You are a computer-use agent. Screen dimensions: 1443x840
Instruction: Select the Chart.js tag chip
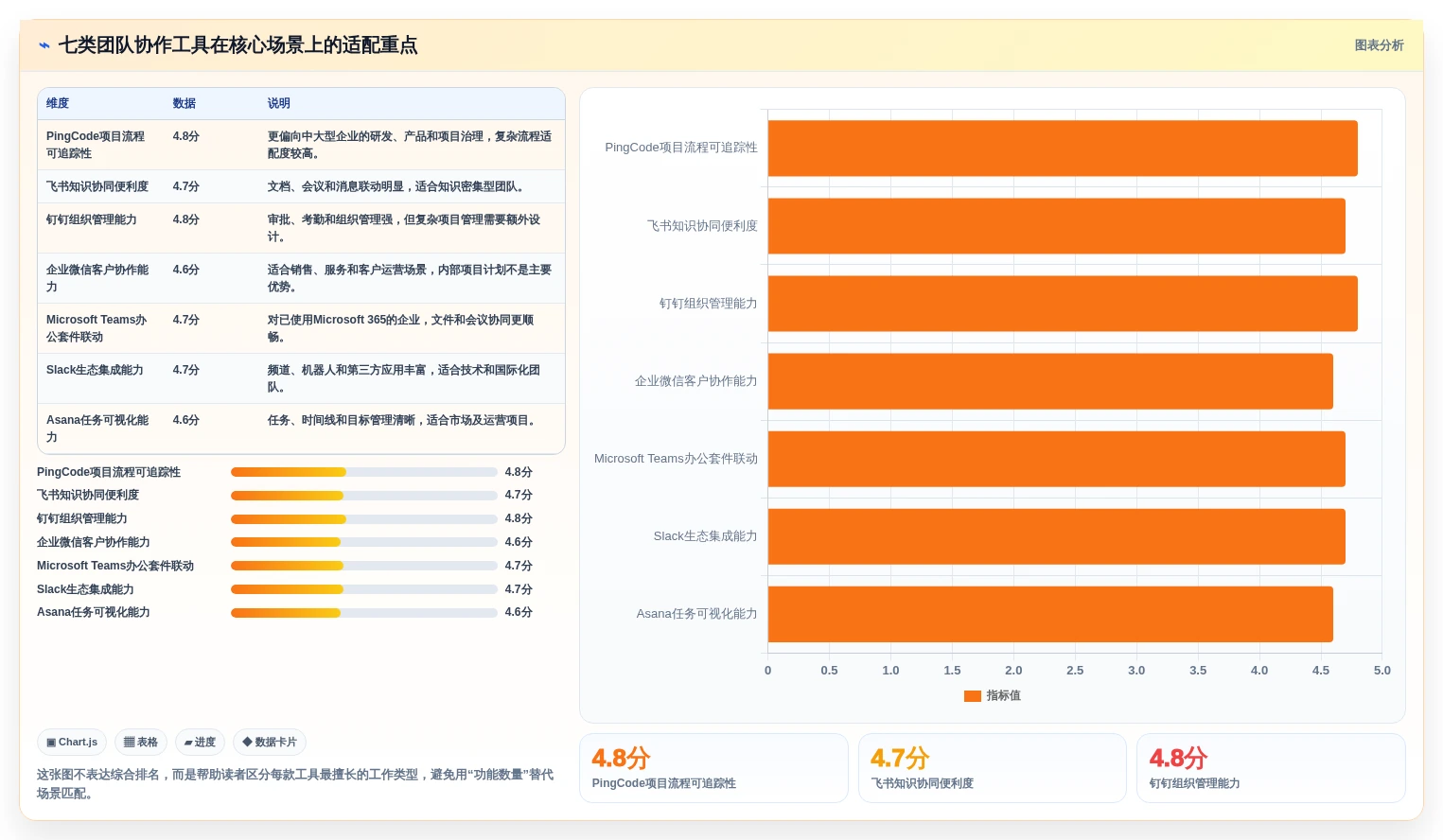(72, 743)
